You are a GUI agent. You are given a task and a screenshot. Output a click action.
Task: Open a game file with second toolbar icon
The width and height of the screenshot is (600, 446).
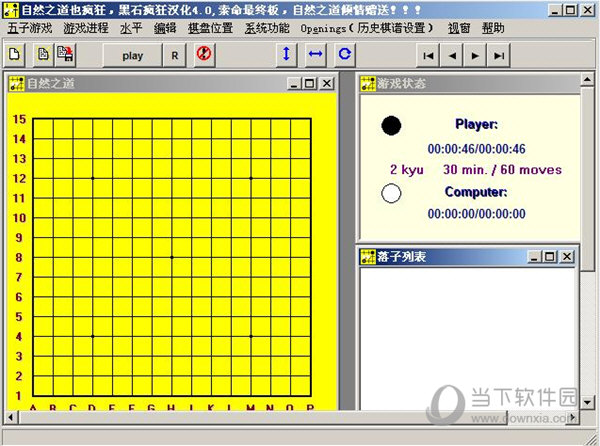click(x=43, y=55)
